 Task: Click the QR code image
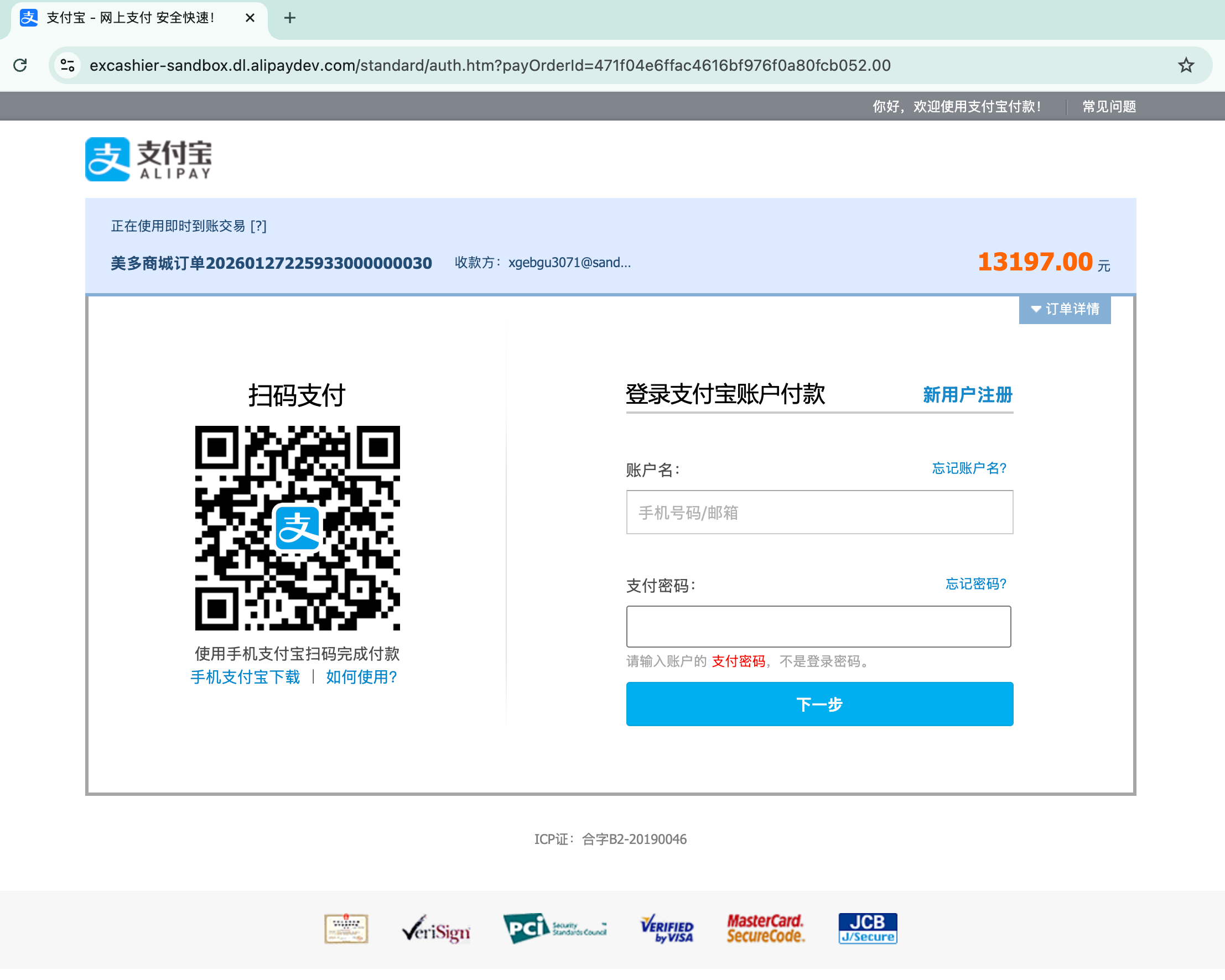pos(297,528)
